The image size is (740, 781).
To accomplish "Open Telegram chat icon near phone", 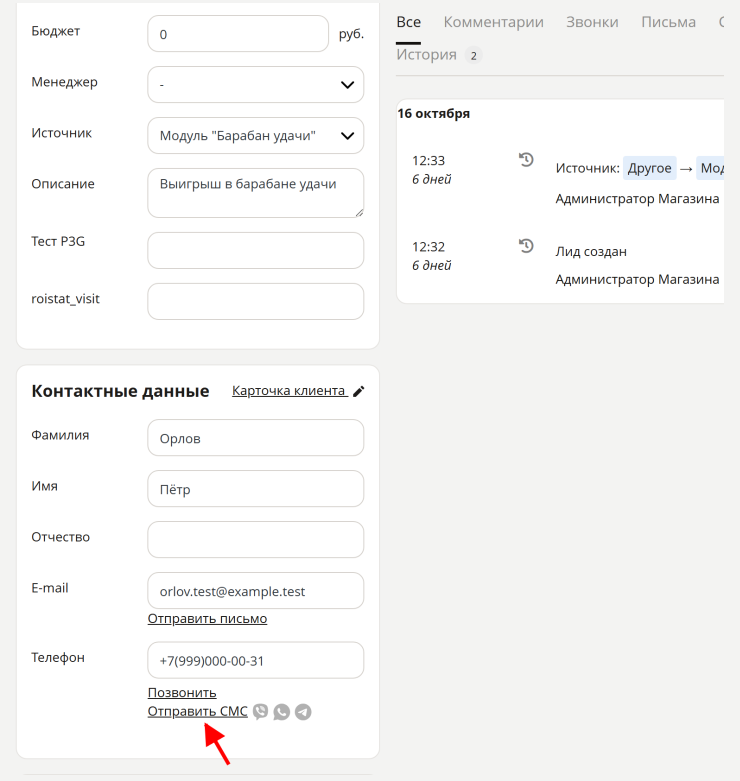I will point(303,712).
